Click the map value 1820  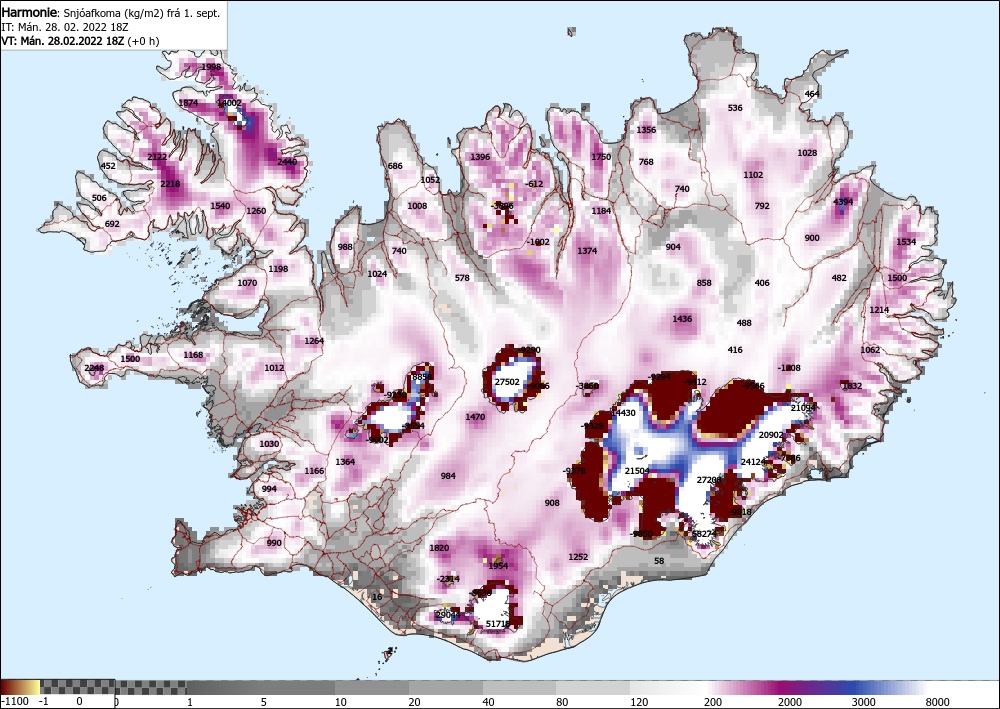click(x=439, y=548)
